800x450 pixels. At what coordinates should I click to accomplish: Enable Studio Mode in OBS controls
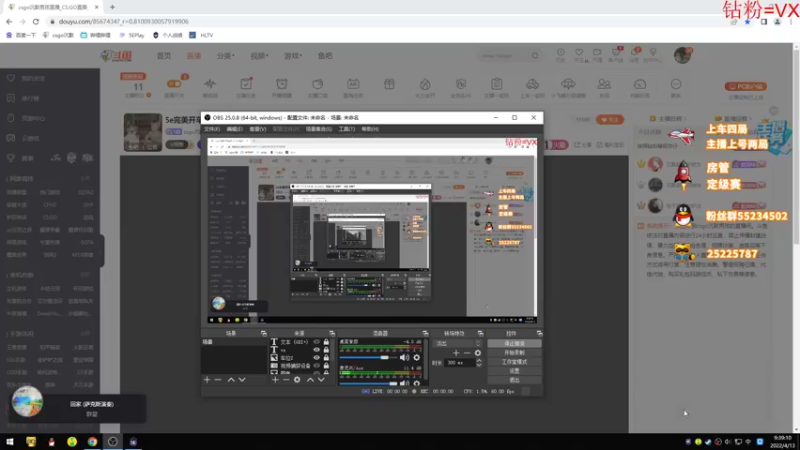[x=514, y=362]
